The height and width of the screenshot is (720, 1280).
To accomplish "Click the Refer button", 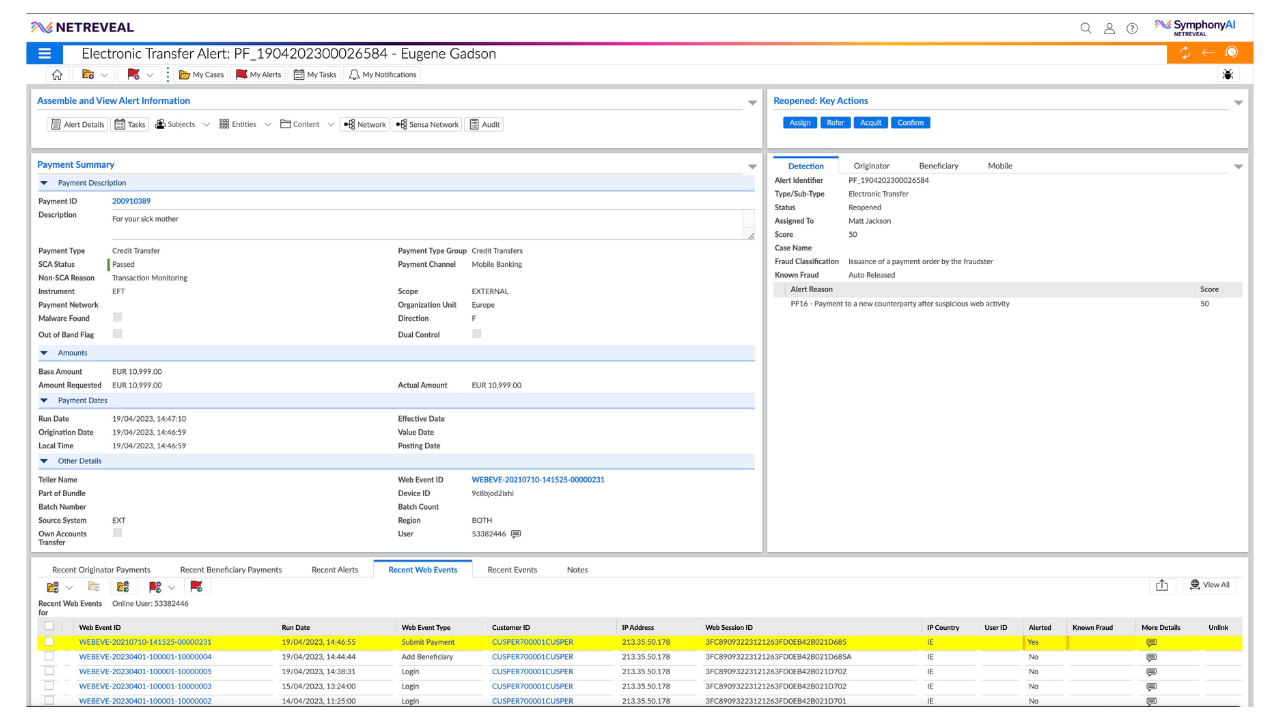I will tap(835, 122).
